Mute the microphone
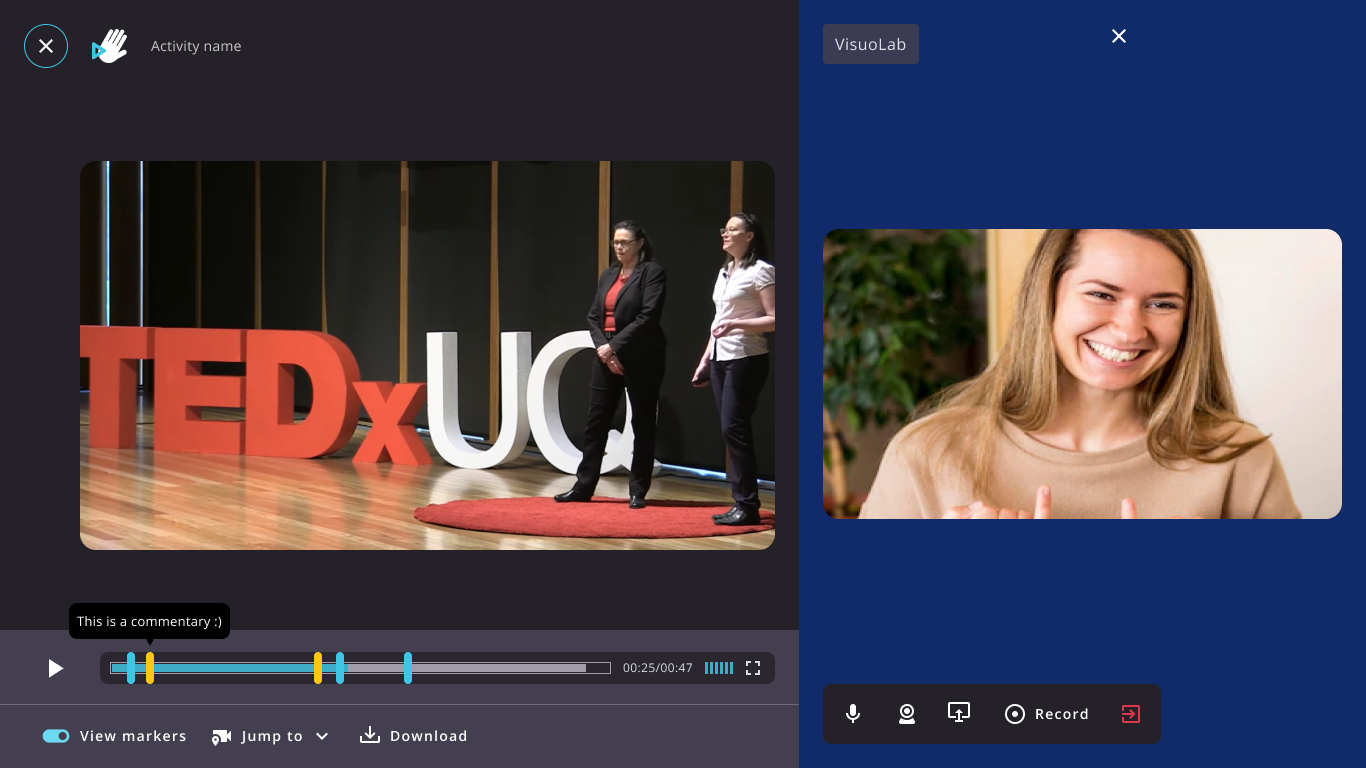 tap(853, 714)
